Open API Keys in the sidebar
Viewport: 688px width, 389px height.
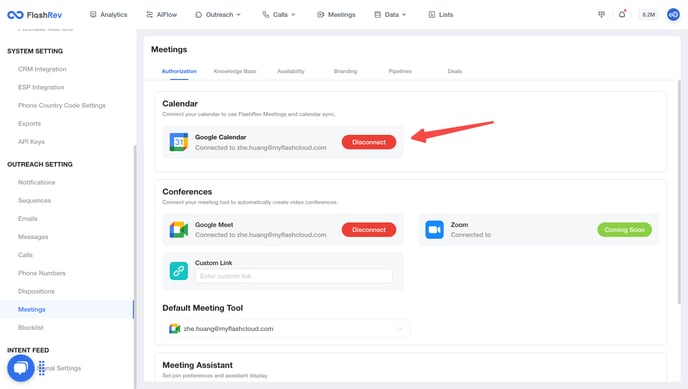point(31,142)
